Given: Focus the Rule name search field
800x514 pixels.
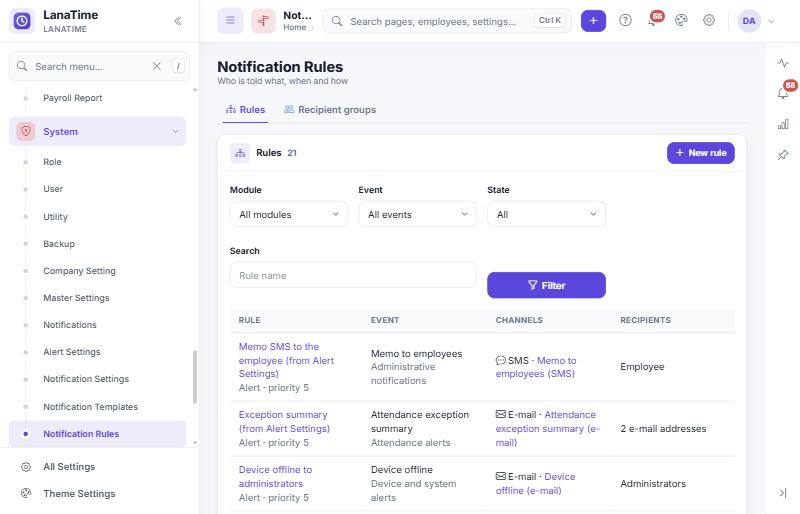Looking at the screenshot, I should tap(353, 275).
